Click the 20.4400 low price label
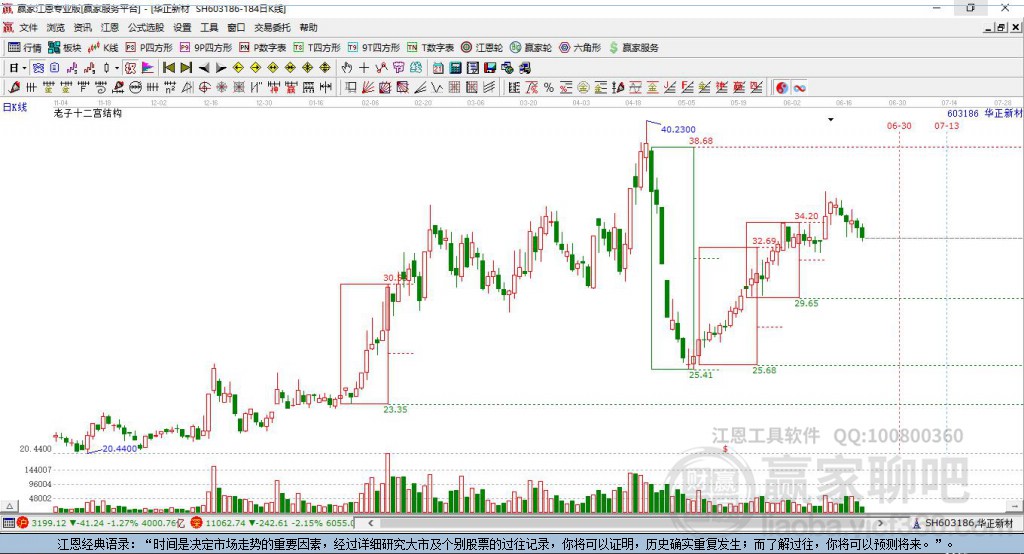 pyautogui.click(x=120, y=448)
